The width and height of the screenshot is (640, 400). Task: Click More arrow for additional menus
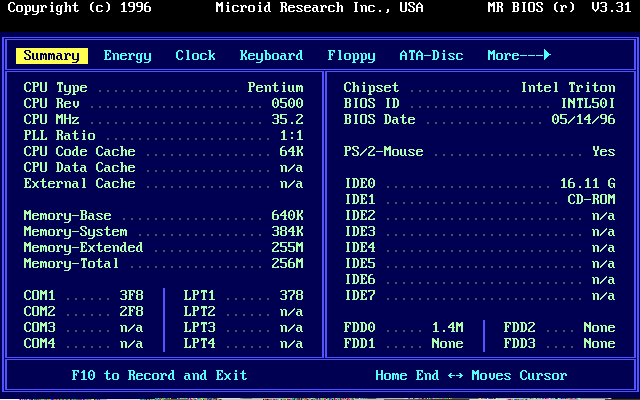pyautogui.click(x=519, y=55)
